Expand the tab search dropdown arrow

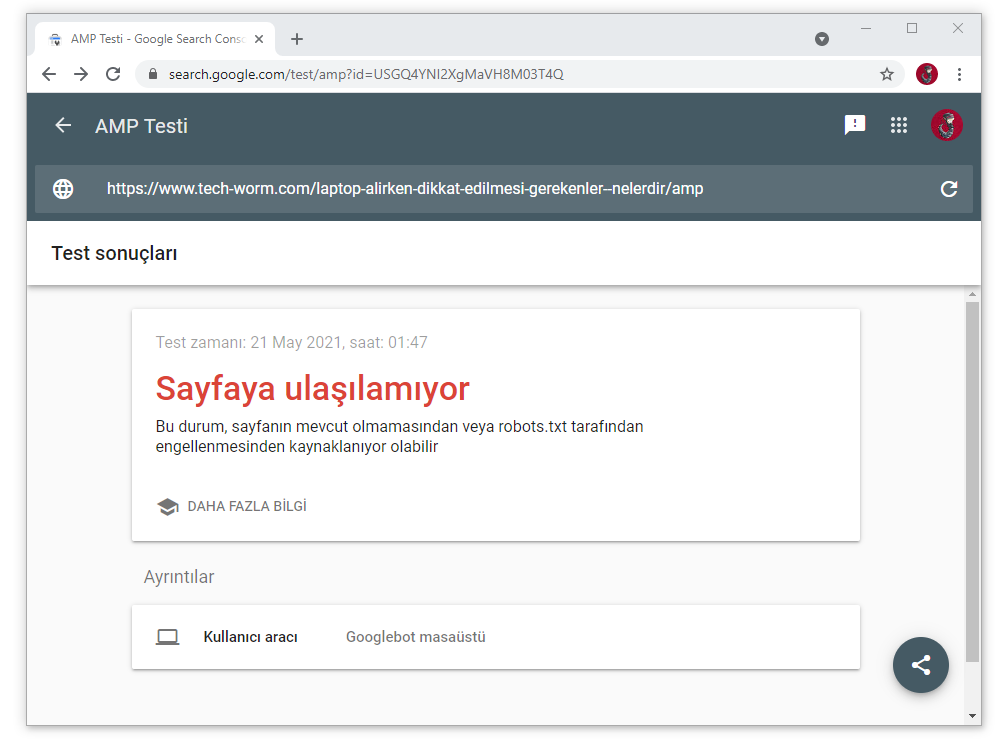coord(822,39)
